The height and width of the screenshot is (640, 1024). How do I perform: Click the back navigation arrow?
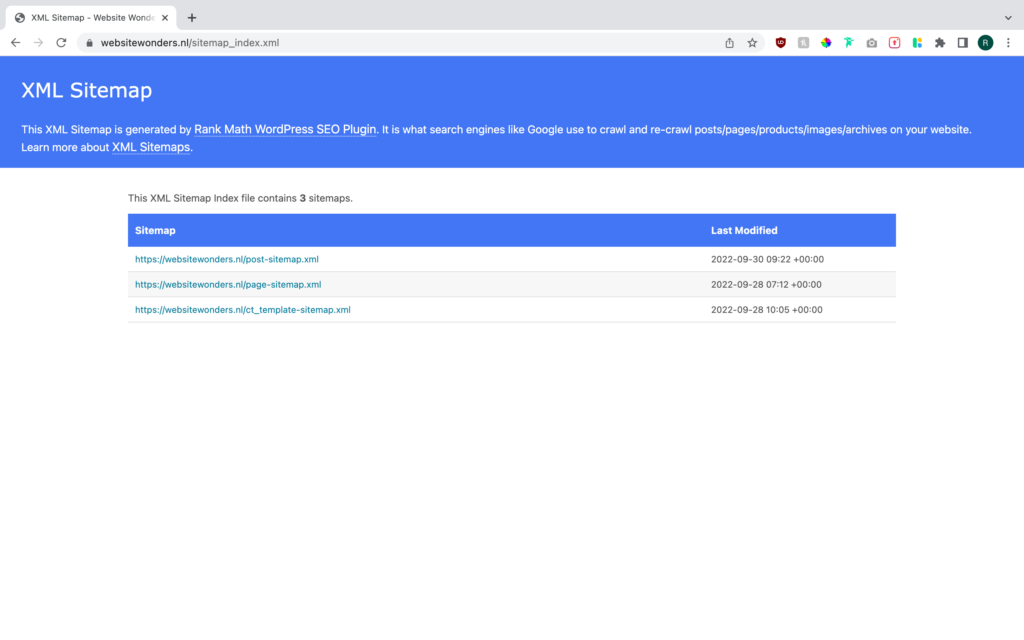[14, 42]
